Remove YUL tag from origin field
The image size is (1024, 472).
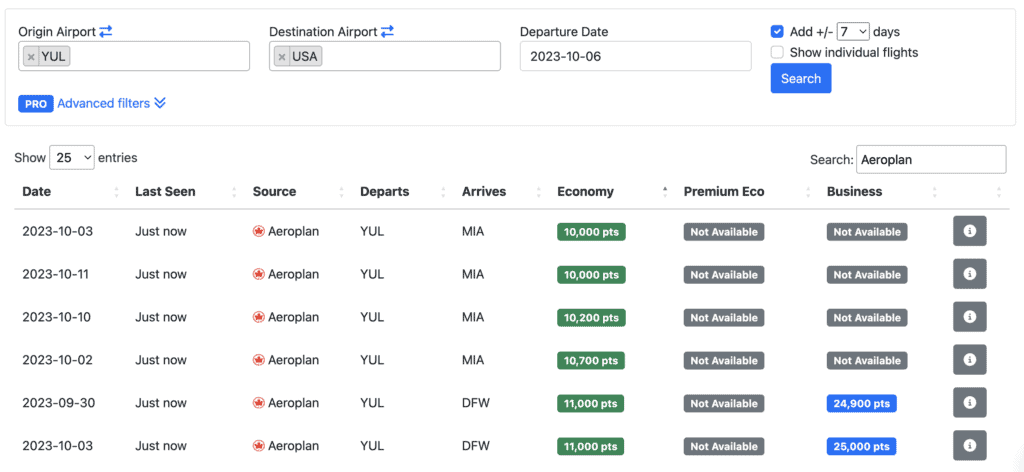(x=31, y=57)
